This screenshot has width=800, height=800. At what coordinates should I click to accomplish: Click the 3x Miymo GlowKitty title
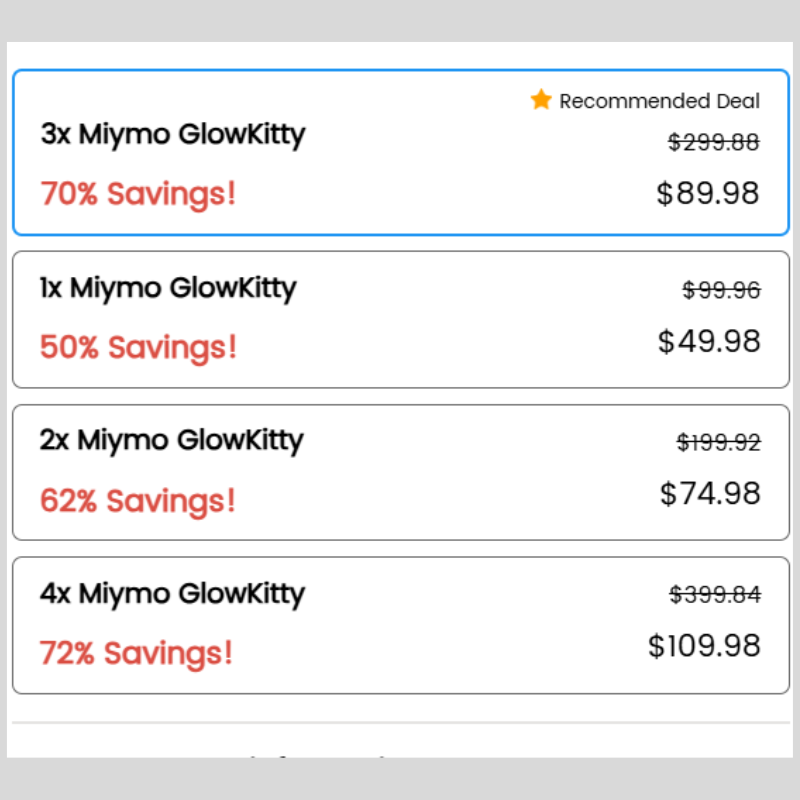173,134
